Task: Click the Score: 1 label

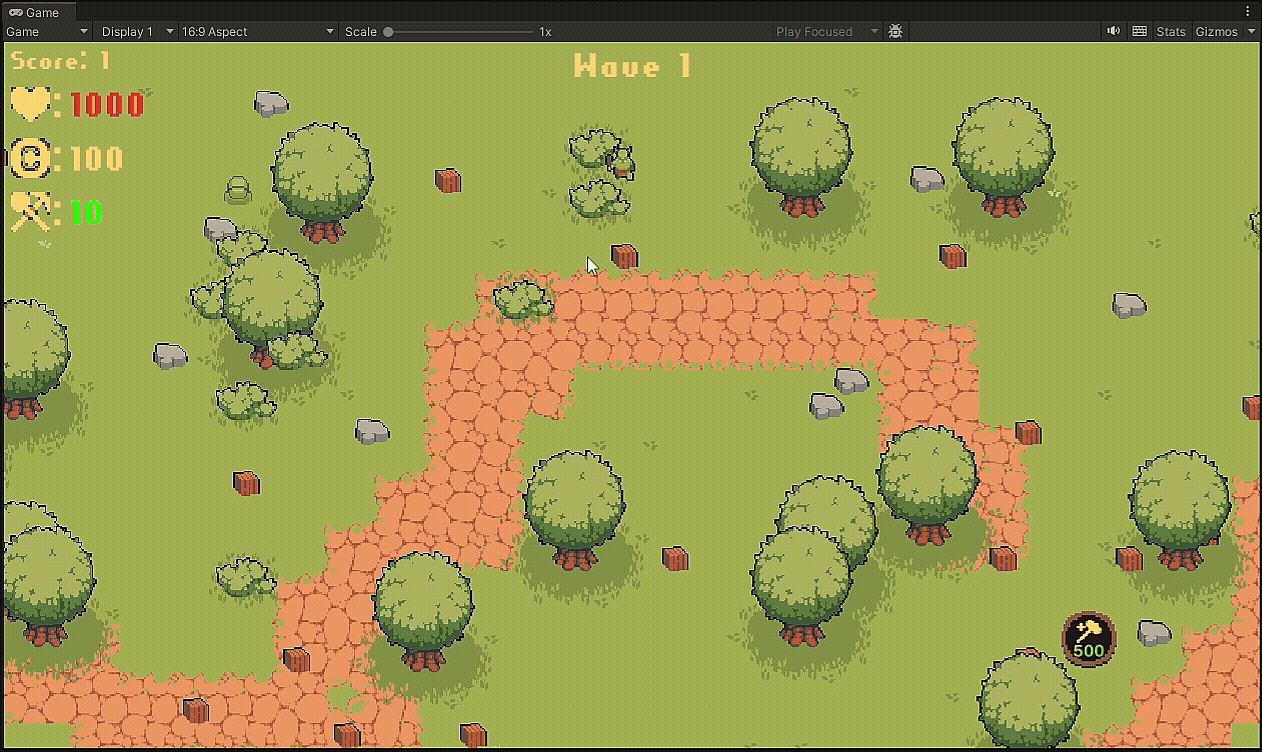Action: (60, 61)
